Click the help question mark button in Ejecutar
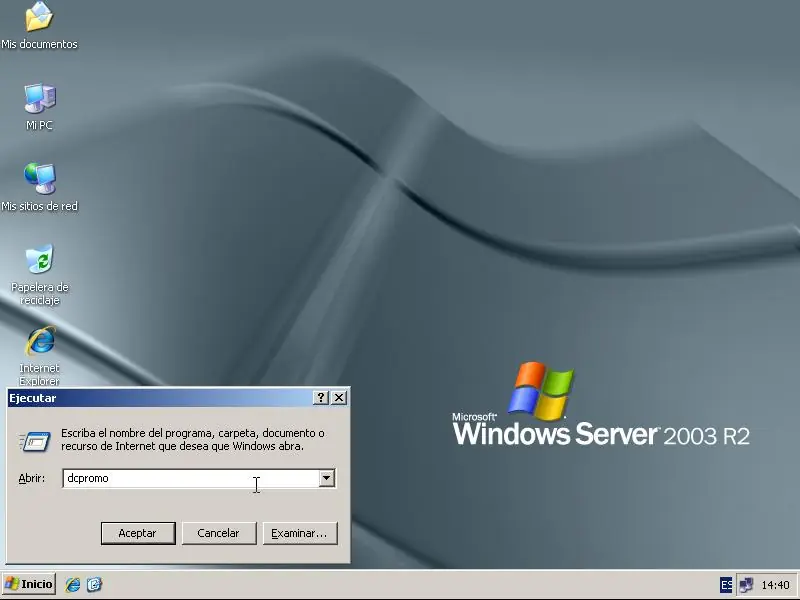The image size is (800, 600). (320, 397)
